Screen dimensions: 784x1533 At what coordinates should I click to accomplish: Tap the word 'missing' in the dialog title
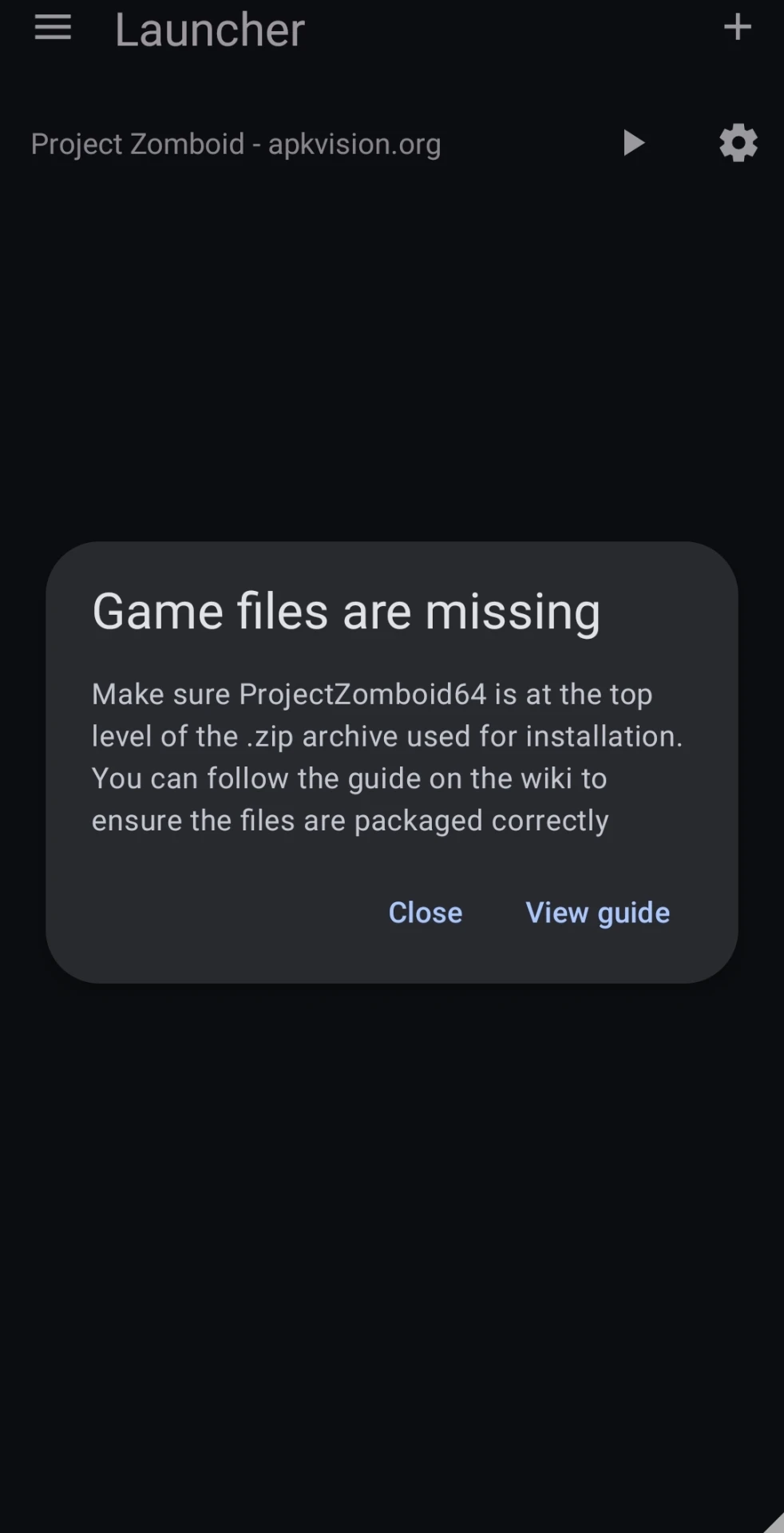513,612
